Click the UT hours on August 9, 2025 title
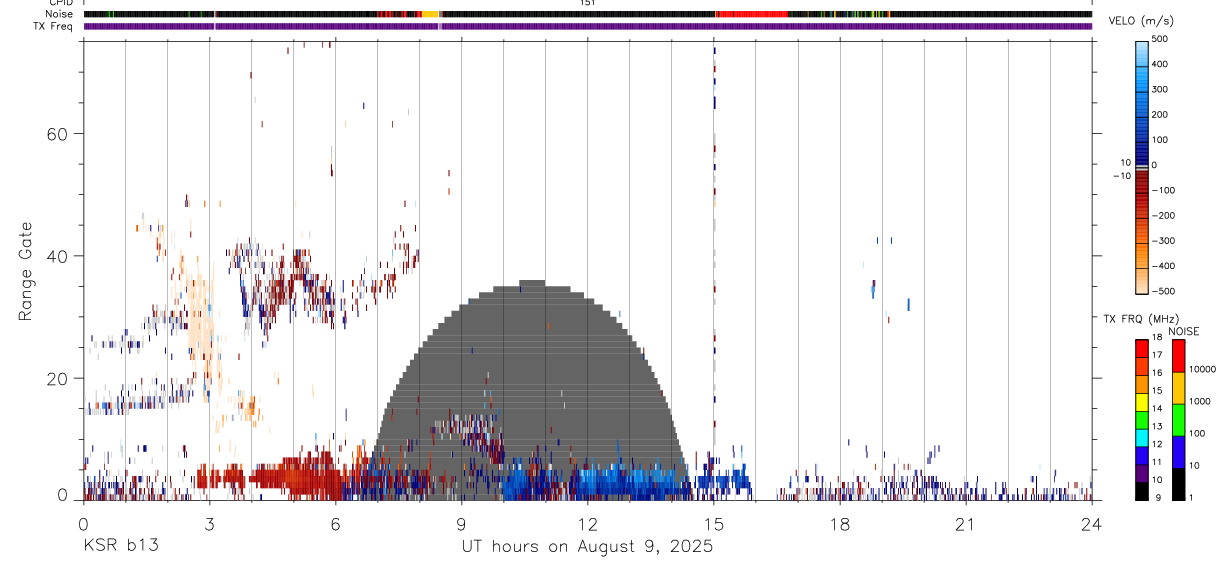The image size is (1228, 567). point(587,546)
